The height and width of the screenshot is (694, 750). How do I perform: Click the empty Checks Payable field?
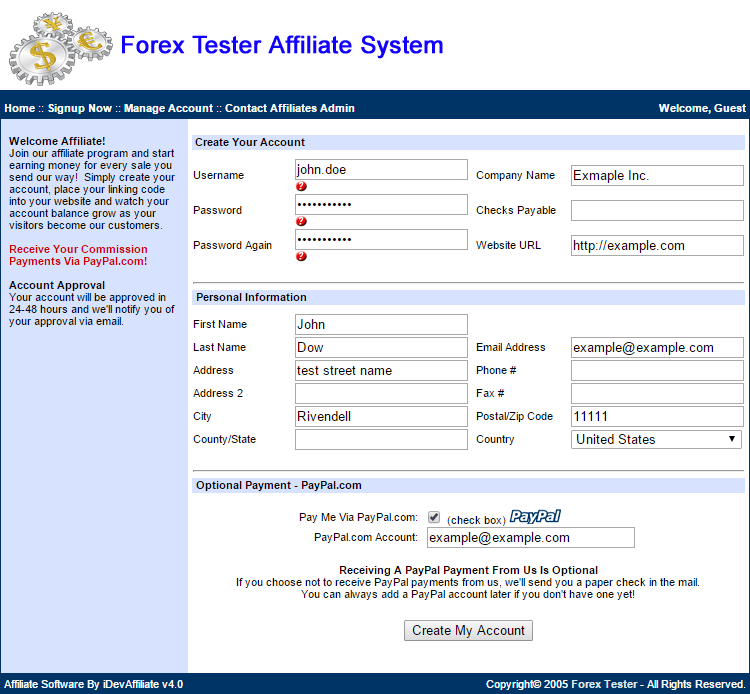pyautogui.click(x=657, y=210)
